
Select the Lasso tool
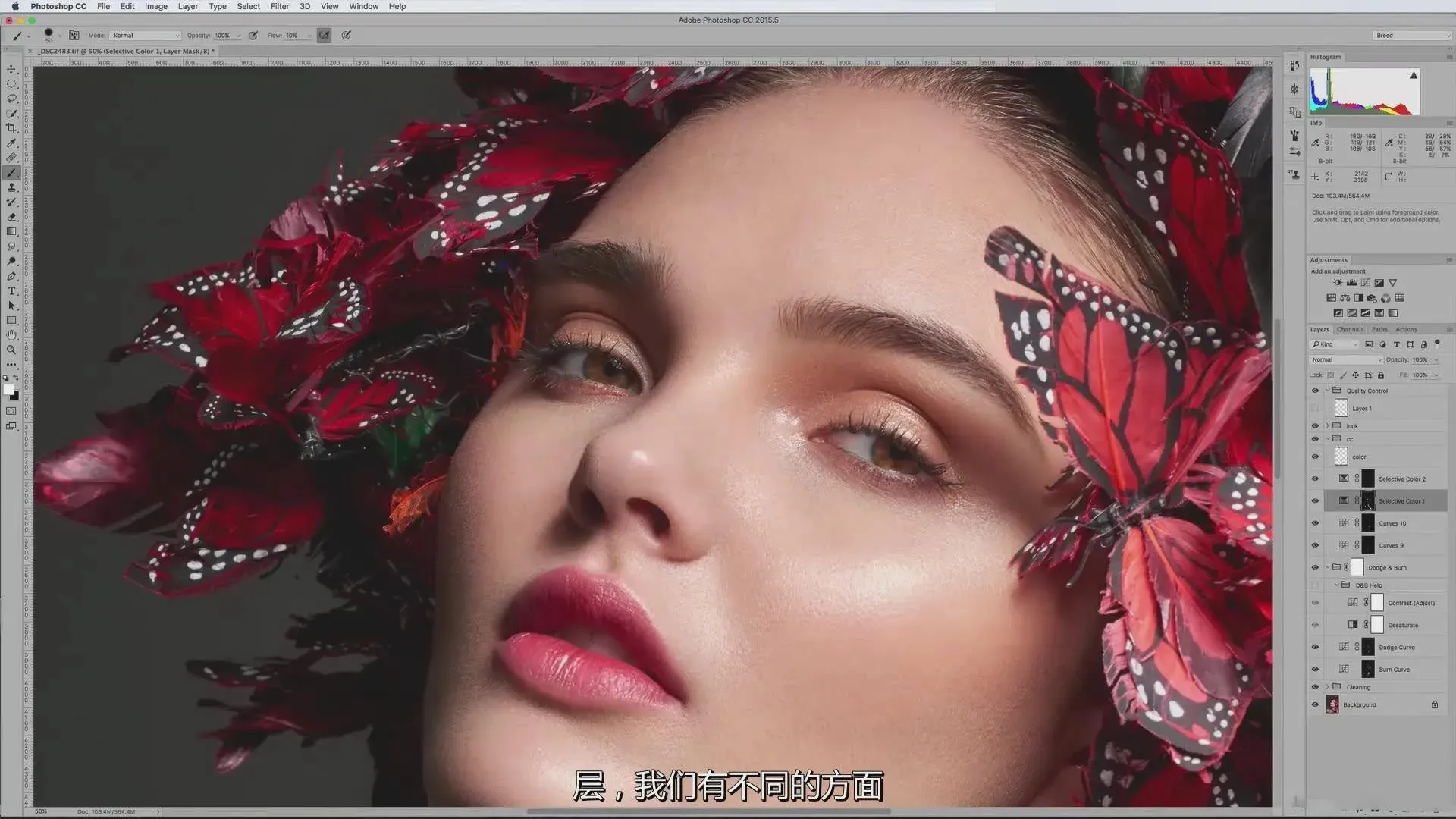[11, 99]
